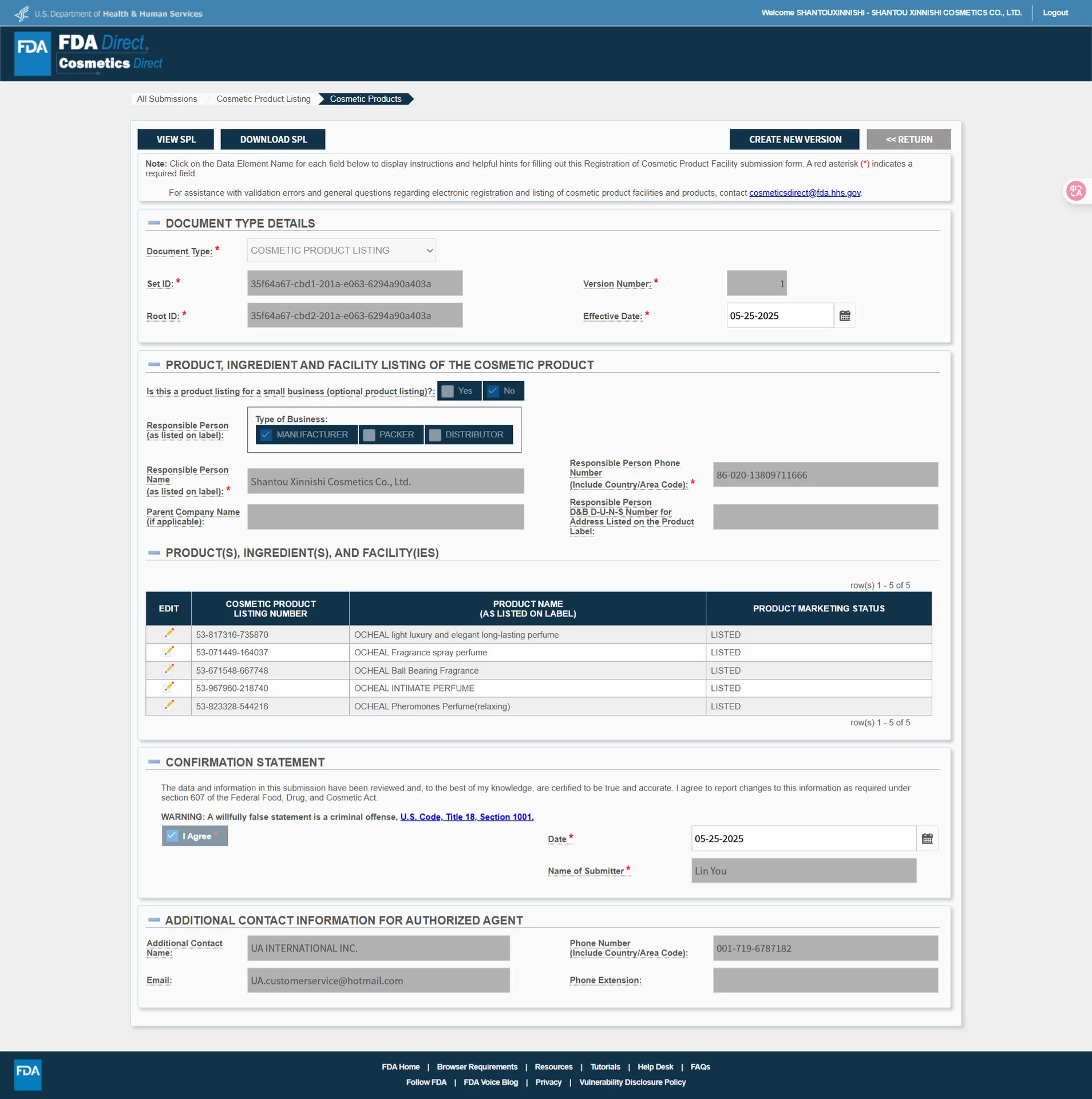This screenshot has width=1092, height=1099.
Task: Collapse the Product, Ingredient and Facility Listing section
Action: pos(154,365)
